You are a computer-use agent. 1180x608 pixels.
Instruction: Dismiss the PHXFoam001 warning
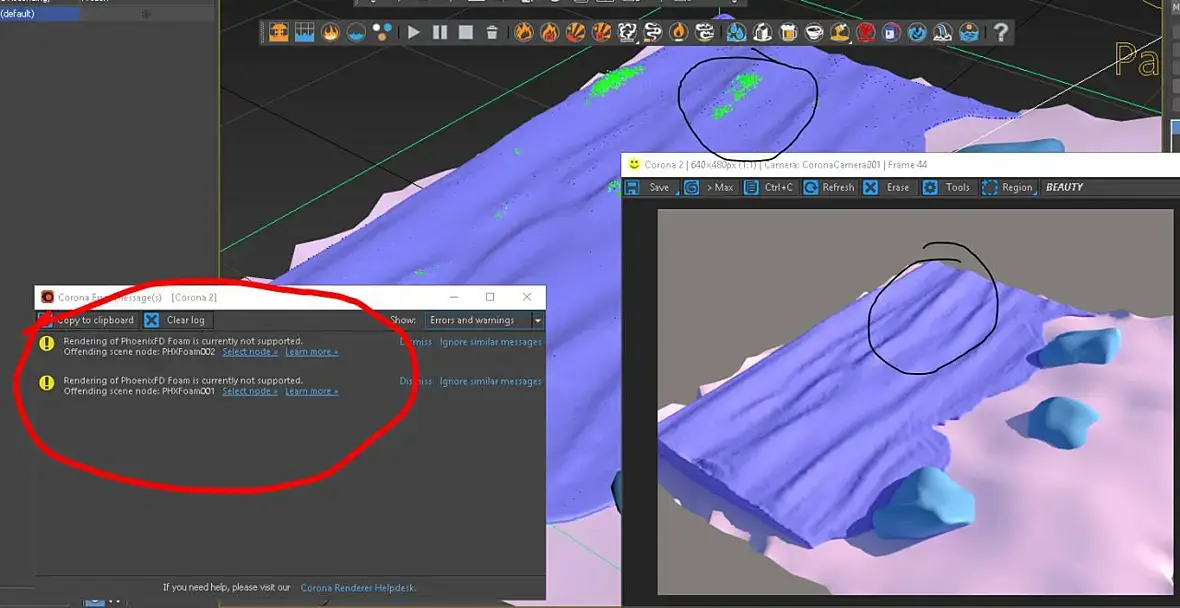coord(415,382)
